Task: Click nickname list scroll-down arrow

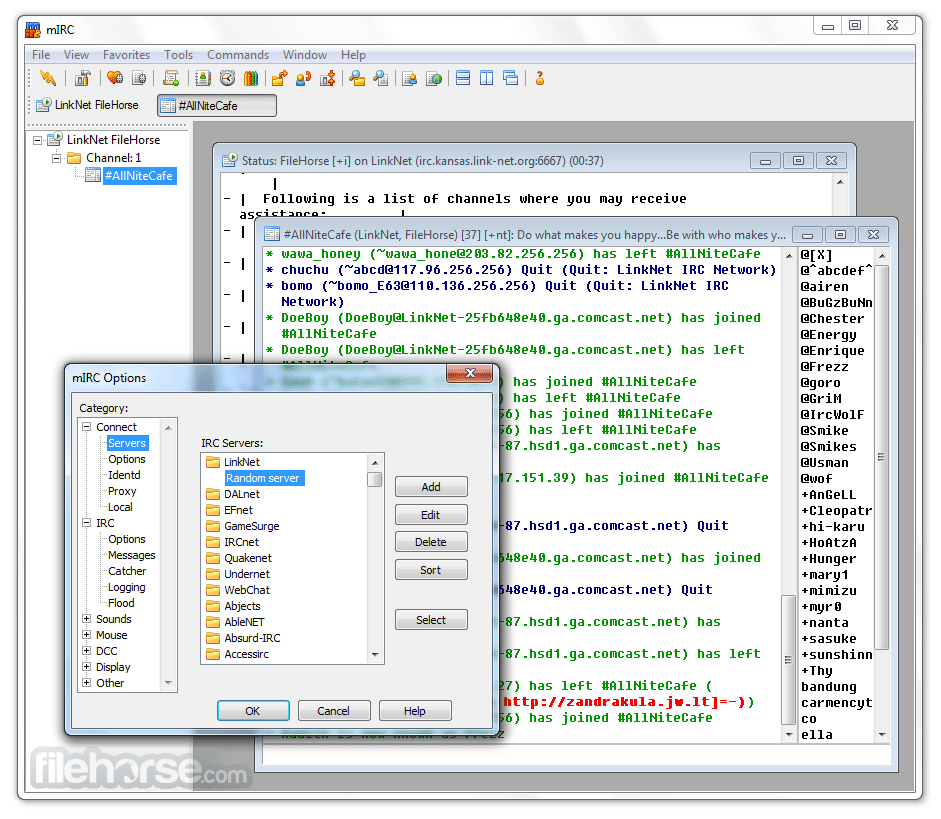Action: 882,734
